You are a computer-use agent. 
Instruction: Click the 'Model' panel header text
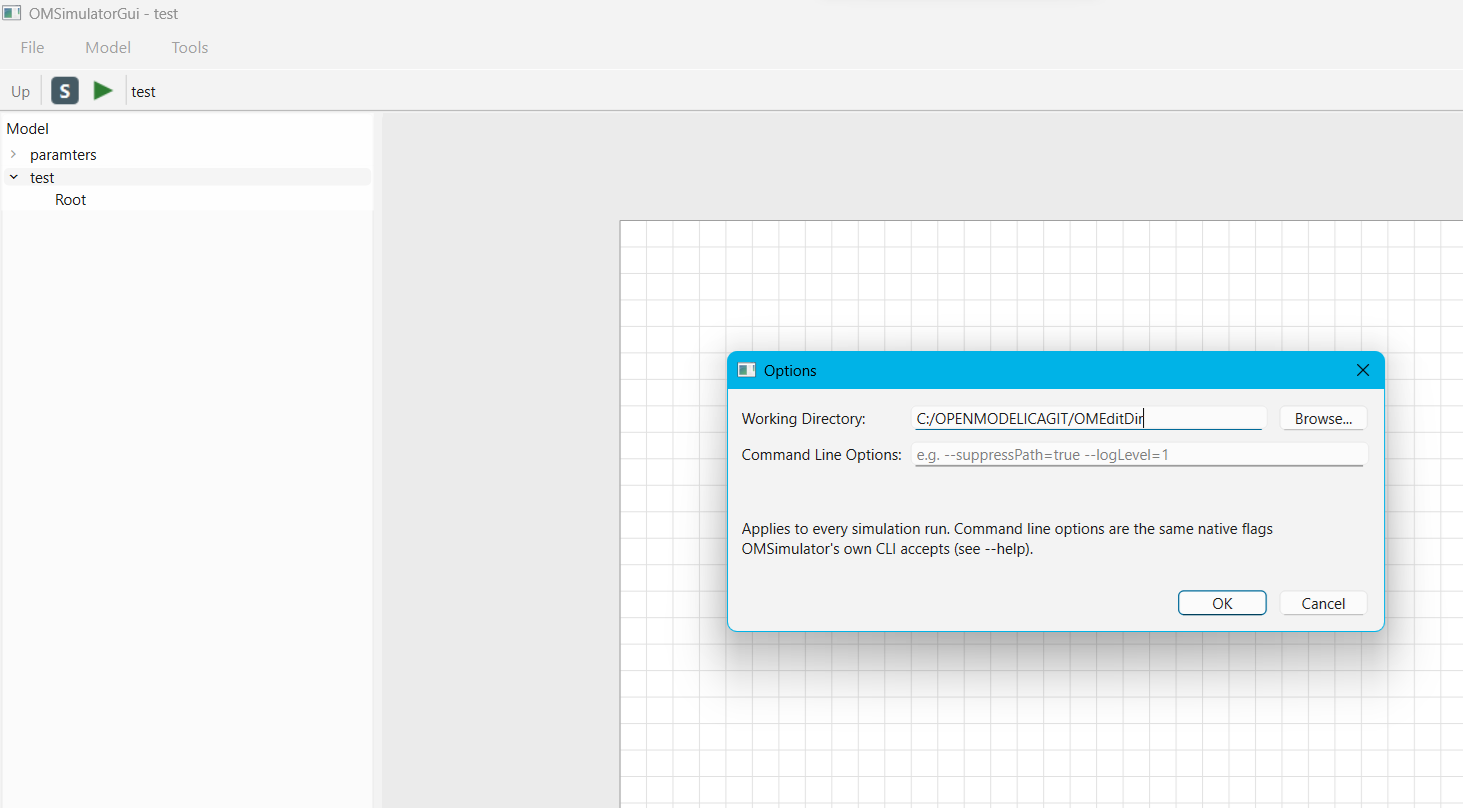click(27, 129)
